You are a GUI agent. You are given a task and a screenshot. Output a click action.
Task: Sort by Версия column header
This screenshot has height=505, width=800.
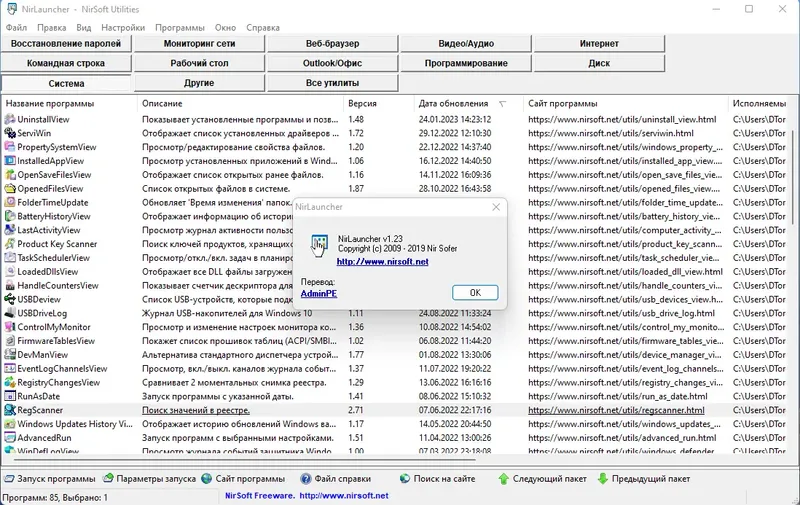(x=379, y=104)
